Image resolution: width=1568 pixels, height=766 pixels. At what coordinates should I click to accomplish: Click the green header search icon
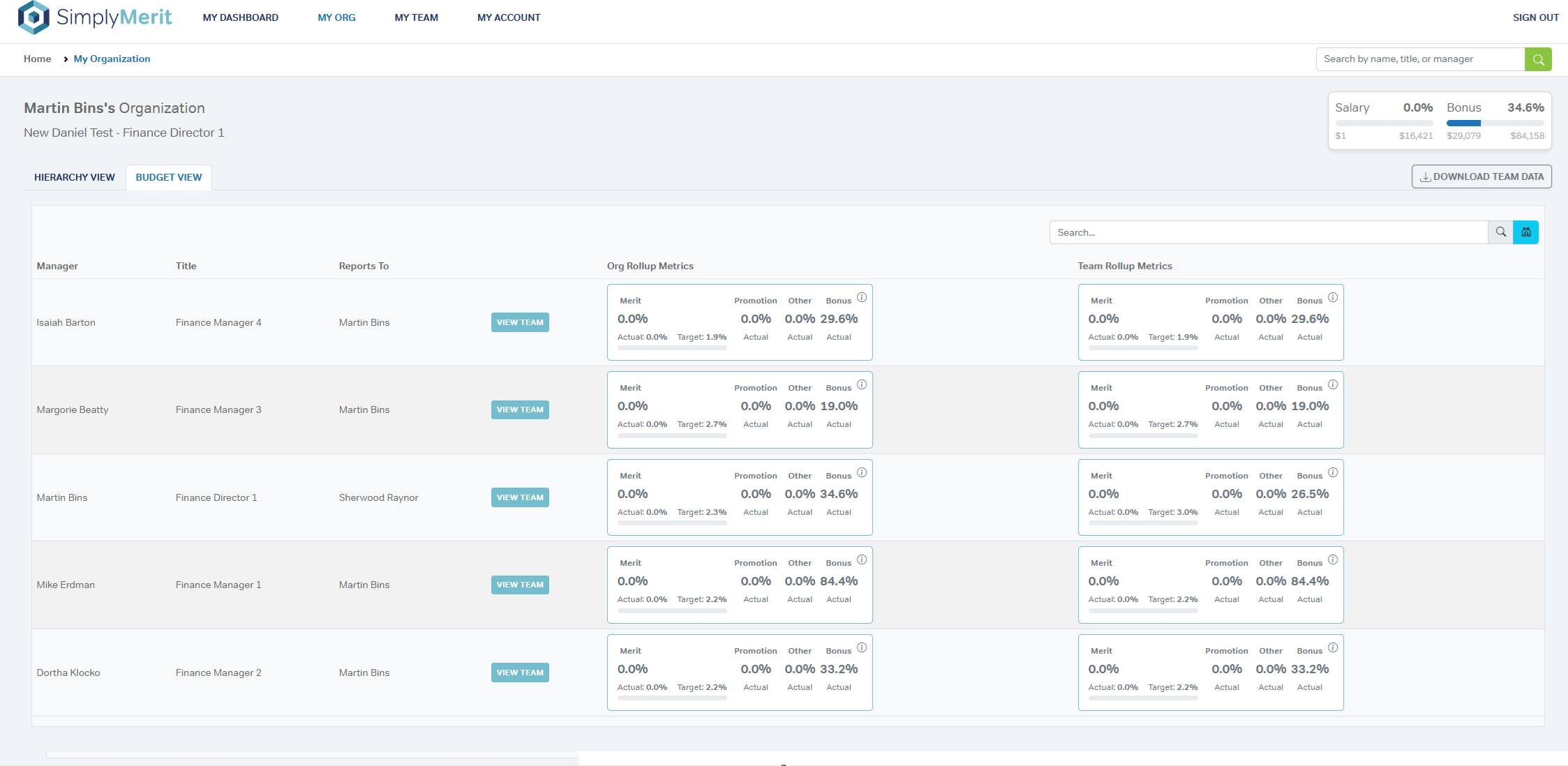coord(1538,59)
